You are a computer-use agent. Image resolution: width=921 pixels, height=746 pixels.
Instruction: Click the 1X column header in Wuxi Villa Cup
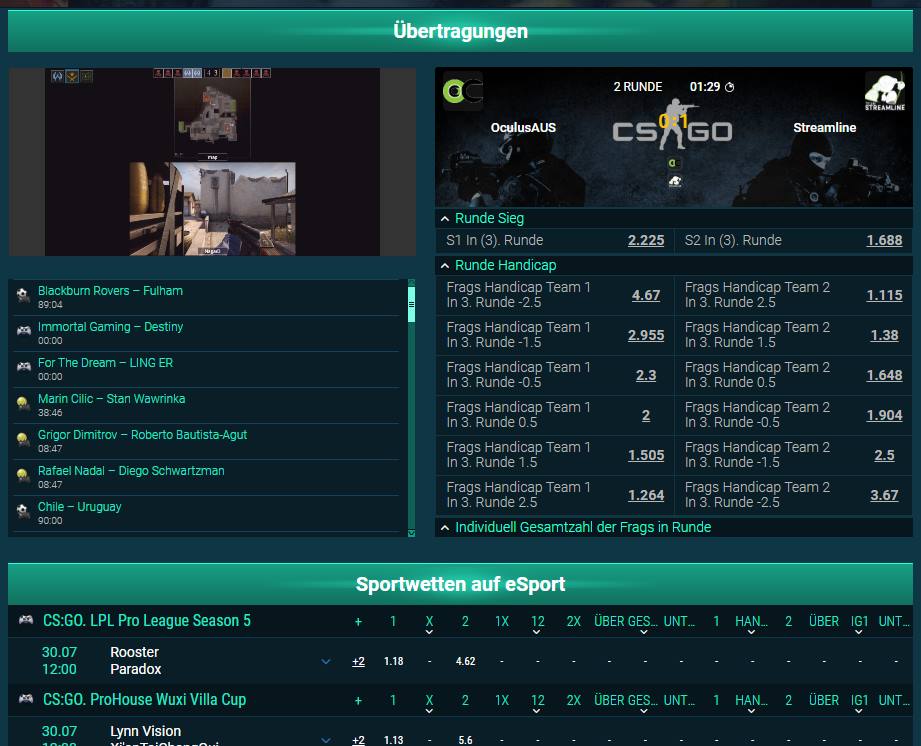point(502,700)
